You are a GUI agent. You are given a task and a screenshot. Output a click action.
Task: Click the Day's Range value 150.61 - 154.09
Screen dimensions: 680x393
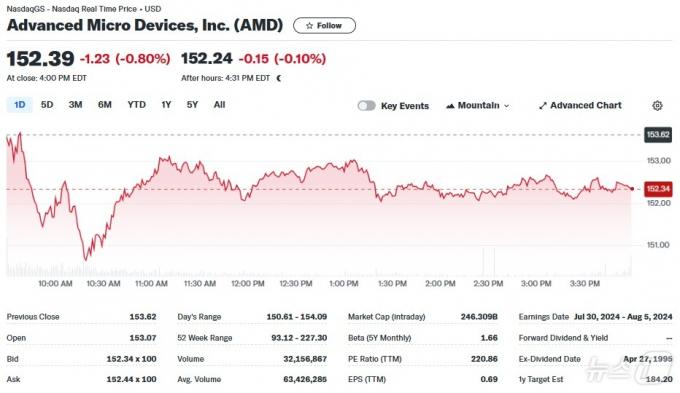(297, 317)
